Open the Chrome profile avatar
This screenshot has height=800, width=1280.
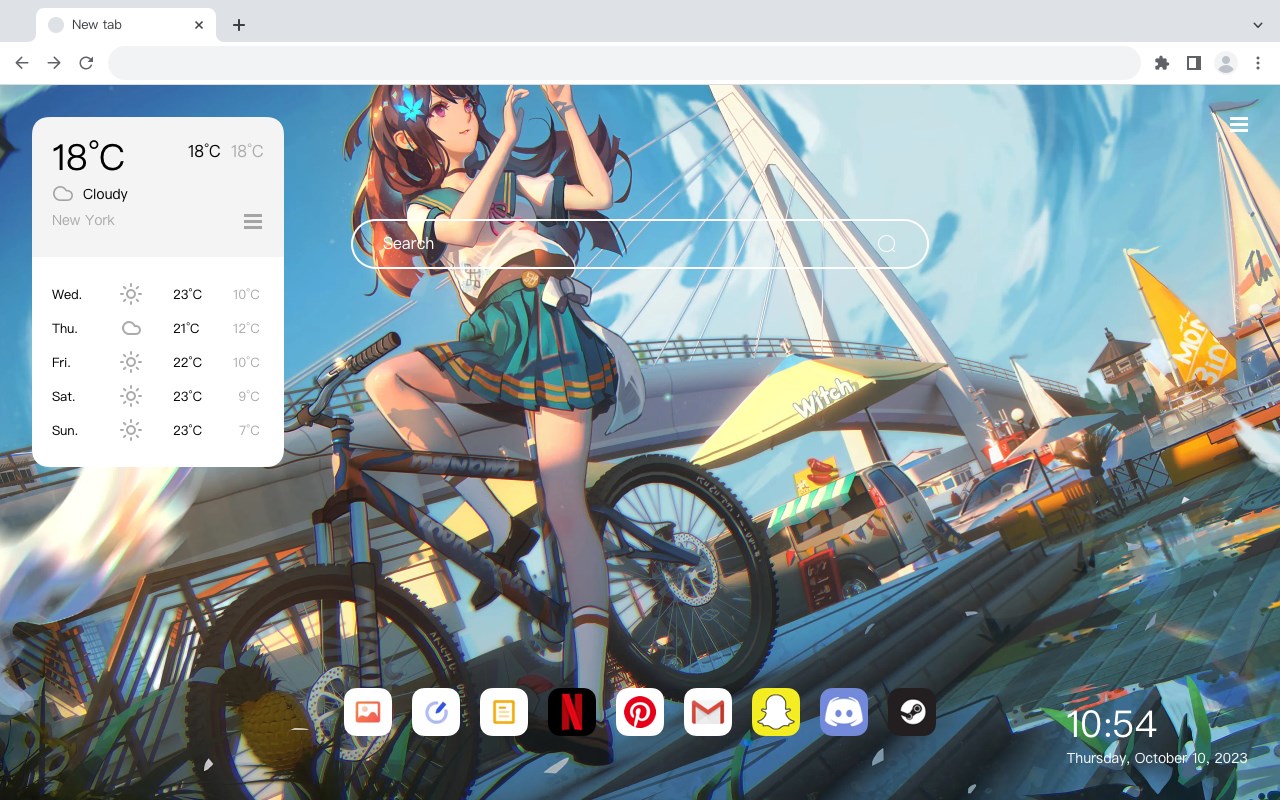tap(1226, 63)
